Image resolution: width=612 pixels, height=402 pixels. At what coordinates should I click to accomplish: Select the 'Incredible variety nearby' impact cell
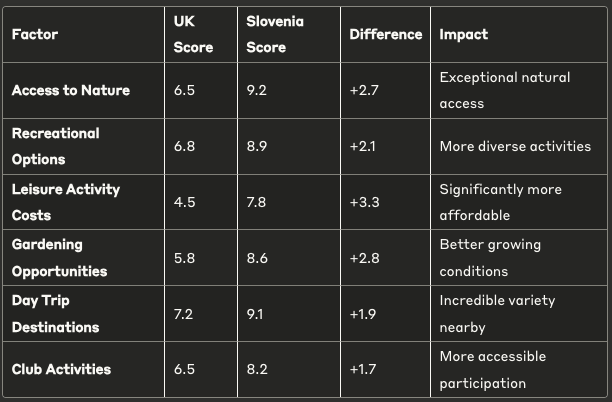[x=497, y=313]
